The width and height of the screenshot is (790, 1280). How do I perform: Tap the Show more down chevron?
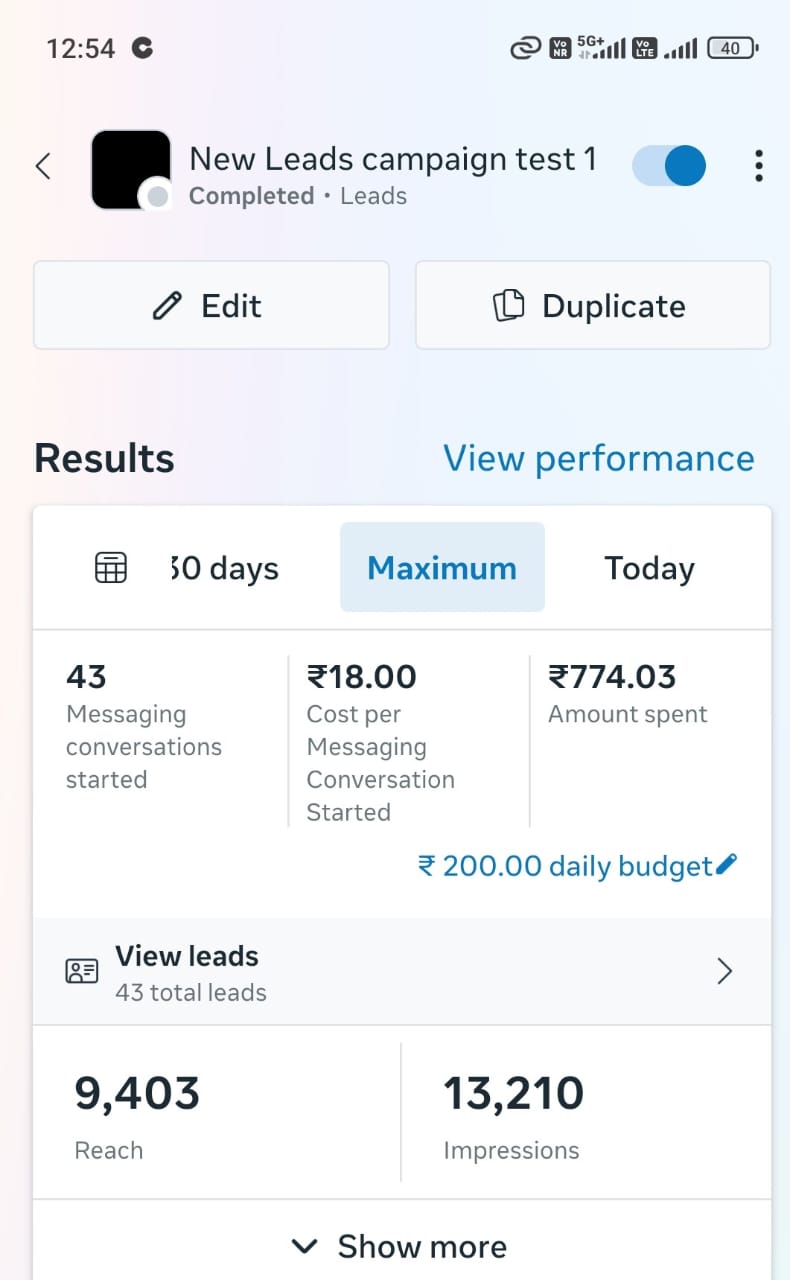304,1246
